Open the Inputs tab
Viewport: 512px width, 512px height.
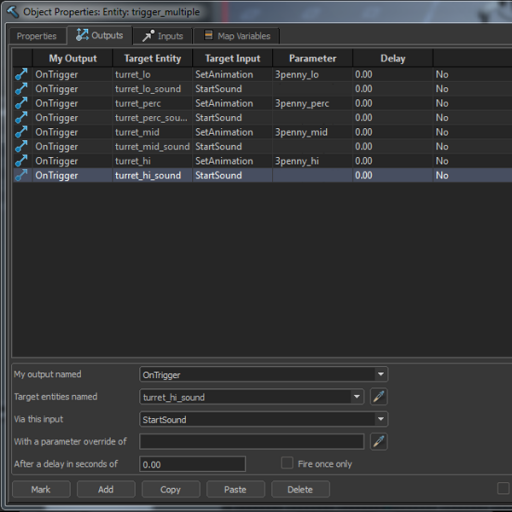pyautogui.click(x=163, y=36)
